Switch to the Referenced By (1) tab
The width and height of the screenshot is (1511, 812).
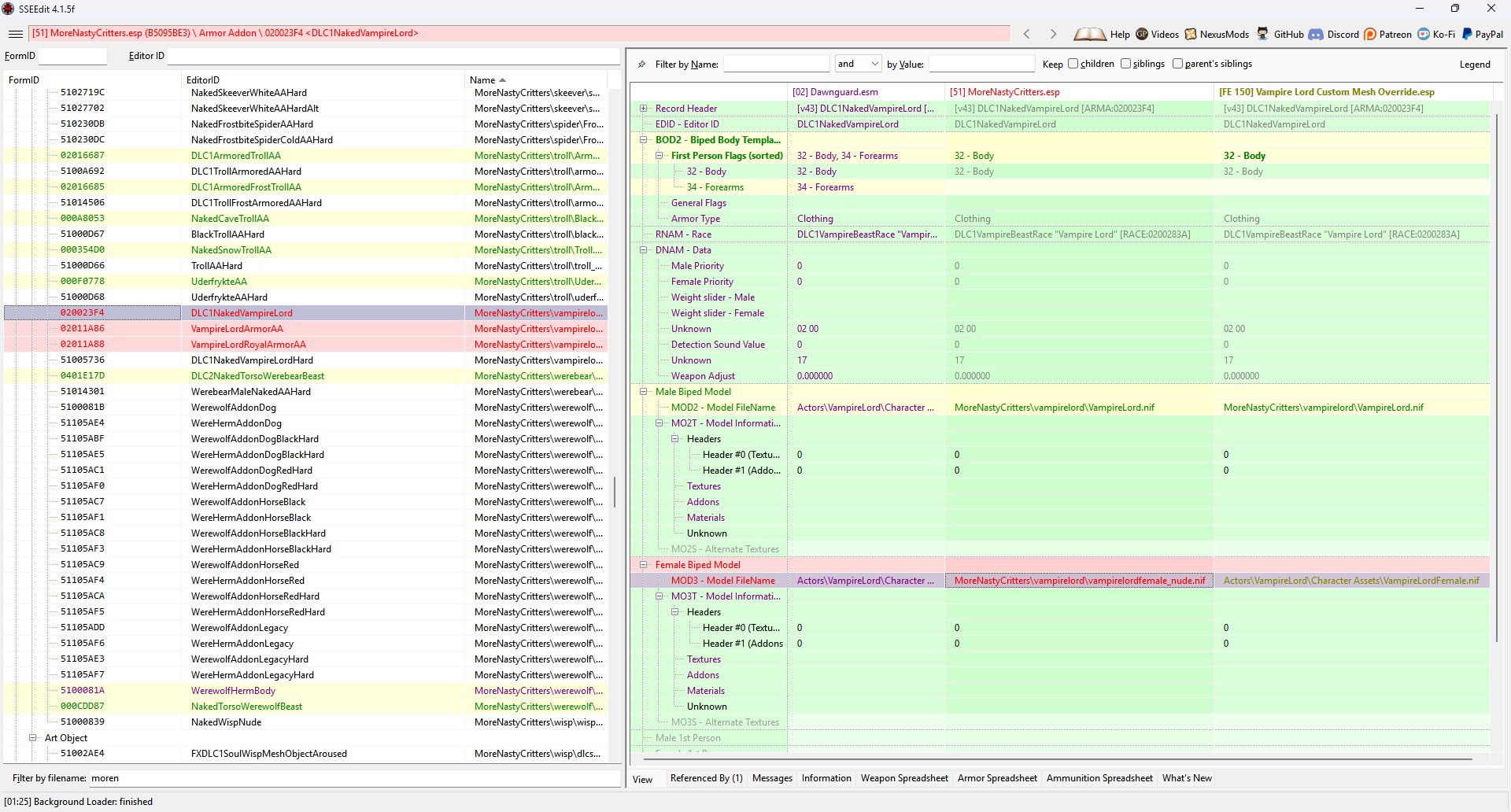pyautogui.click(x=706, y=778)
